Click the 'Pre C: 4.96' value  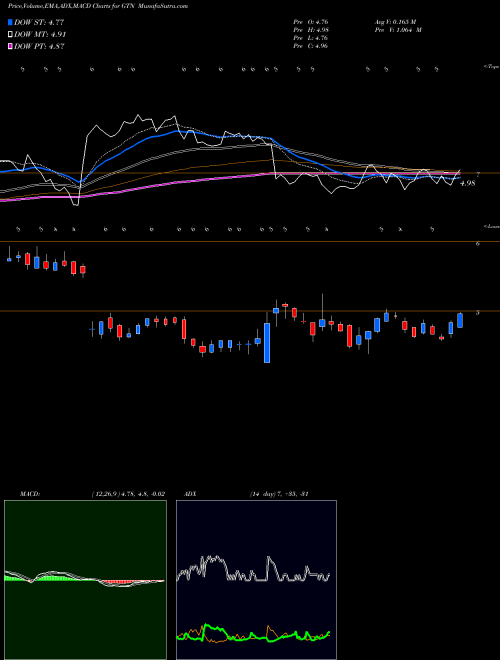(311, 46)
